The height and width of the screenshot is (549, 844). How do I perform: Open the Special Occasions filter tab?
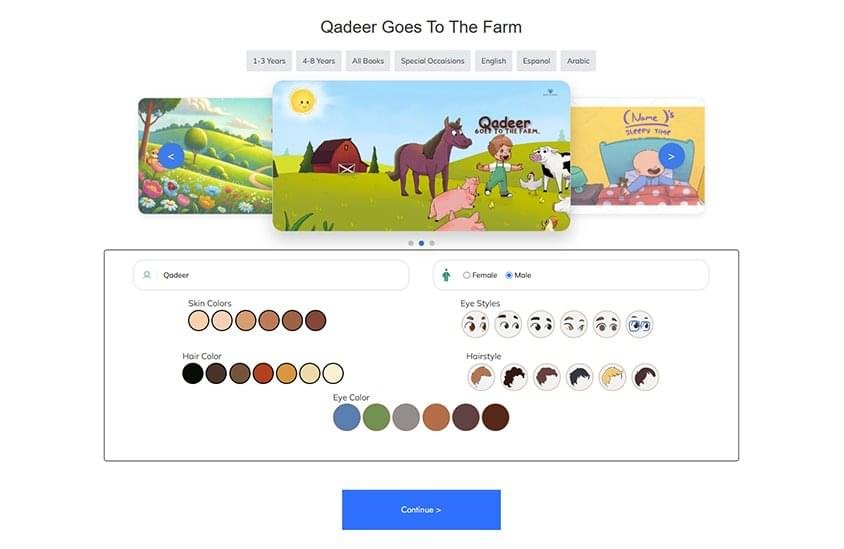point(432,61)
